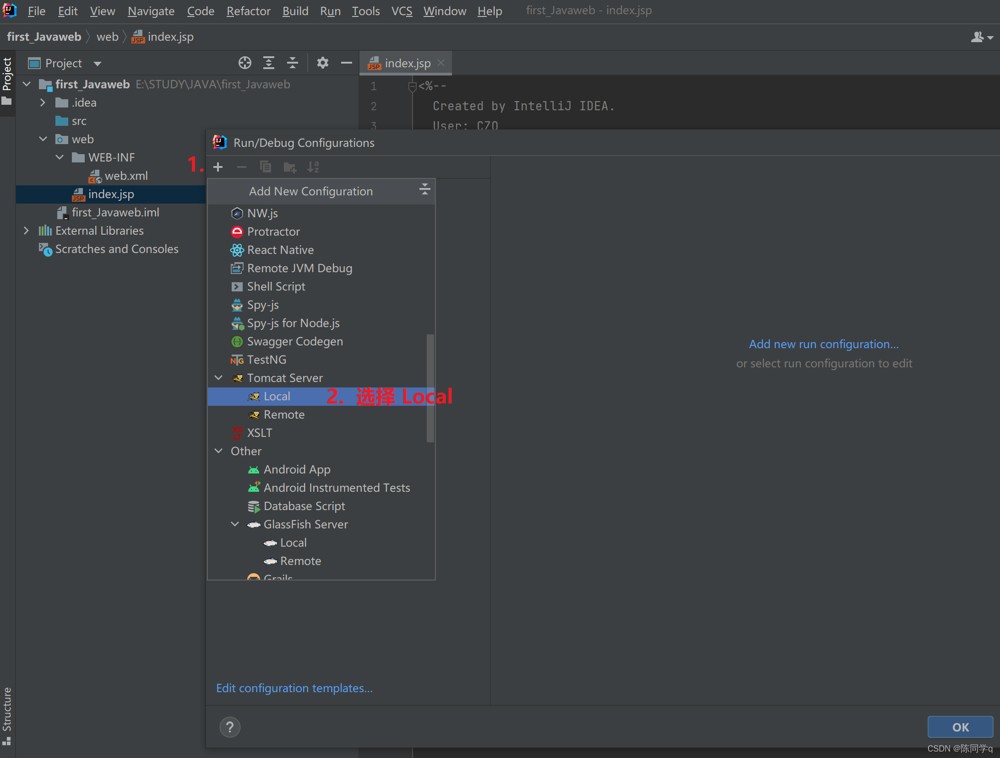1000x758 pixels.
Task: Expand External Libraries node
Action: pos(26,231)
